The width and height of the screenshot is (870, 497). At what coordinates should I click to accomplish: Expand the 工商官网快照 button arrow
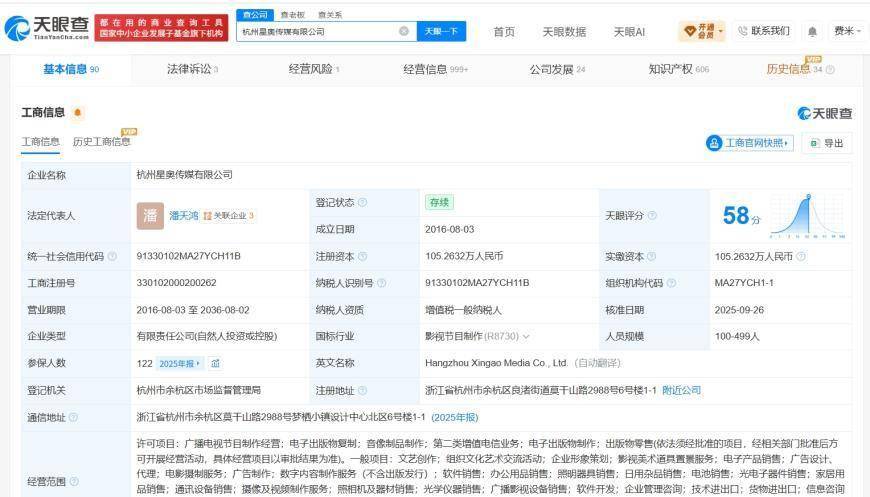pyautogui.click(x=786, y=143)
